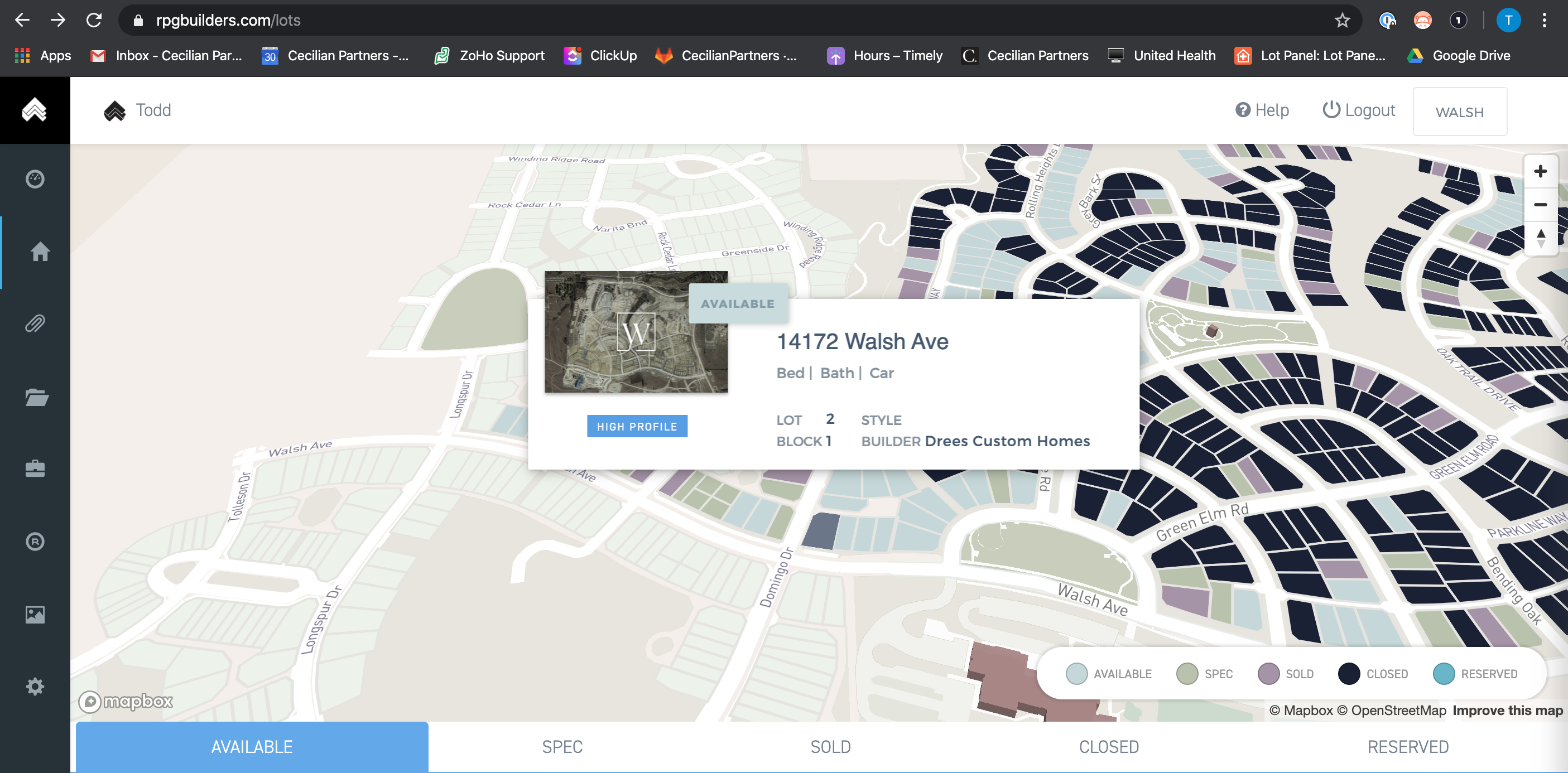Image resolution: width=1568 pixels, height=773 pixels.
Task: Click the HIGH PROFILE button
Action: click(x=637, y=426)
